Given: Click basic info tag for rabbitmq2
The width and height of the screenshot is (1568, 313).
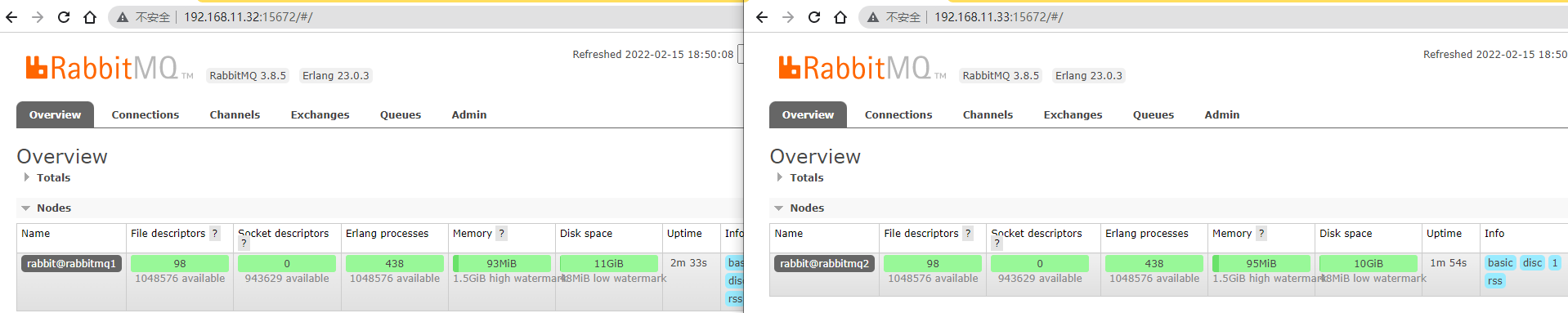Looking at the screenshot, I should pyautogui.click(x=1500, y=262).
